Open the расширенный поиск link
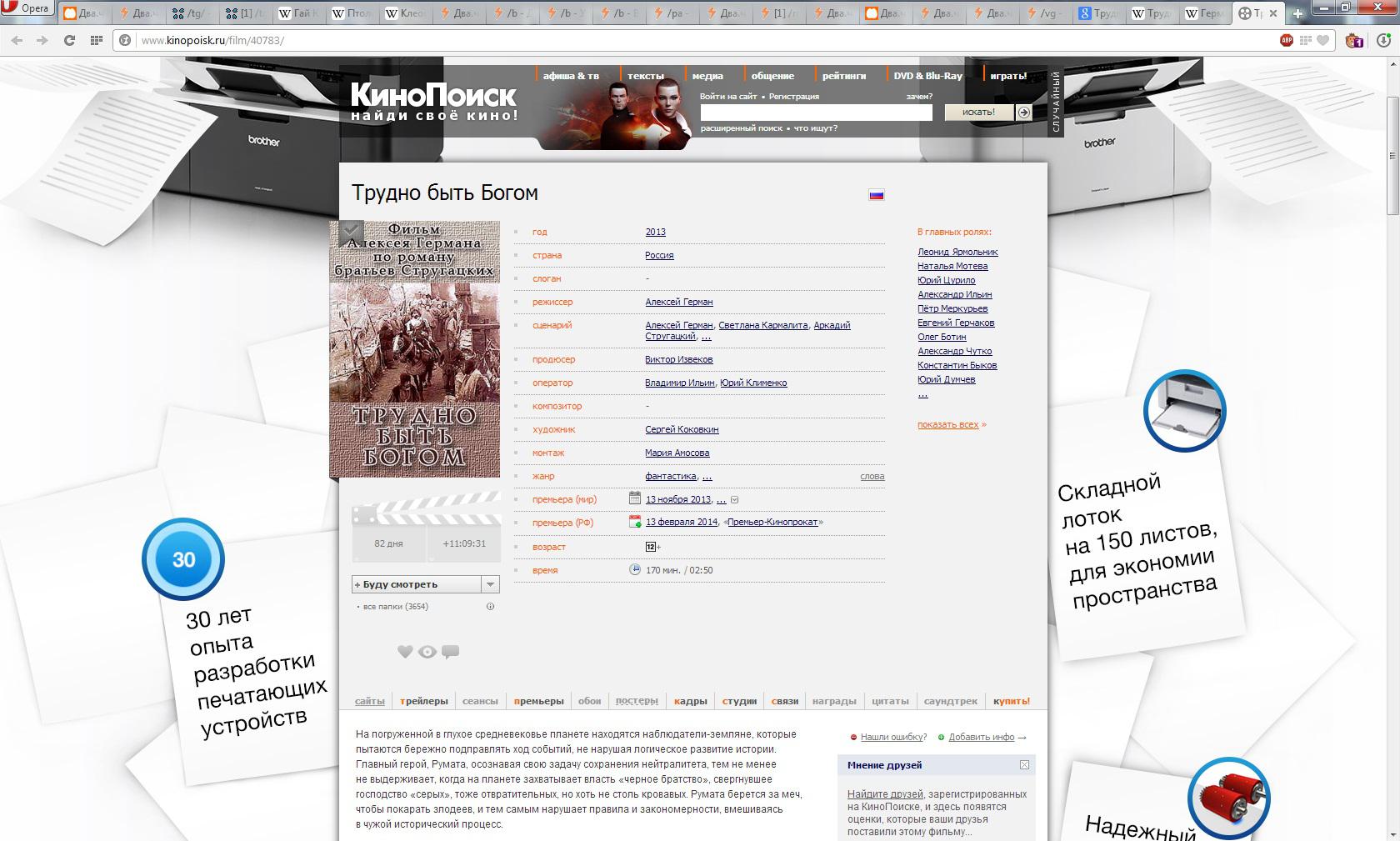 [x=742, y=128]
